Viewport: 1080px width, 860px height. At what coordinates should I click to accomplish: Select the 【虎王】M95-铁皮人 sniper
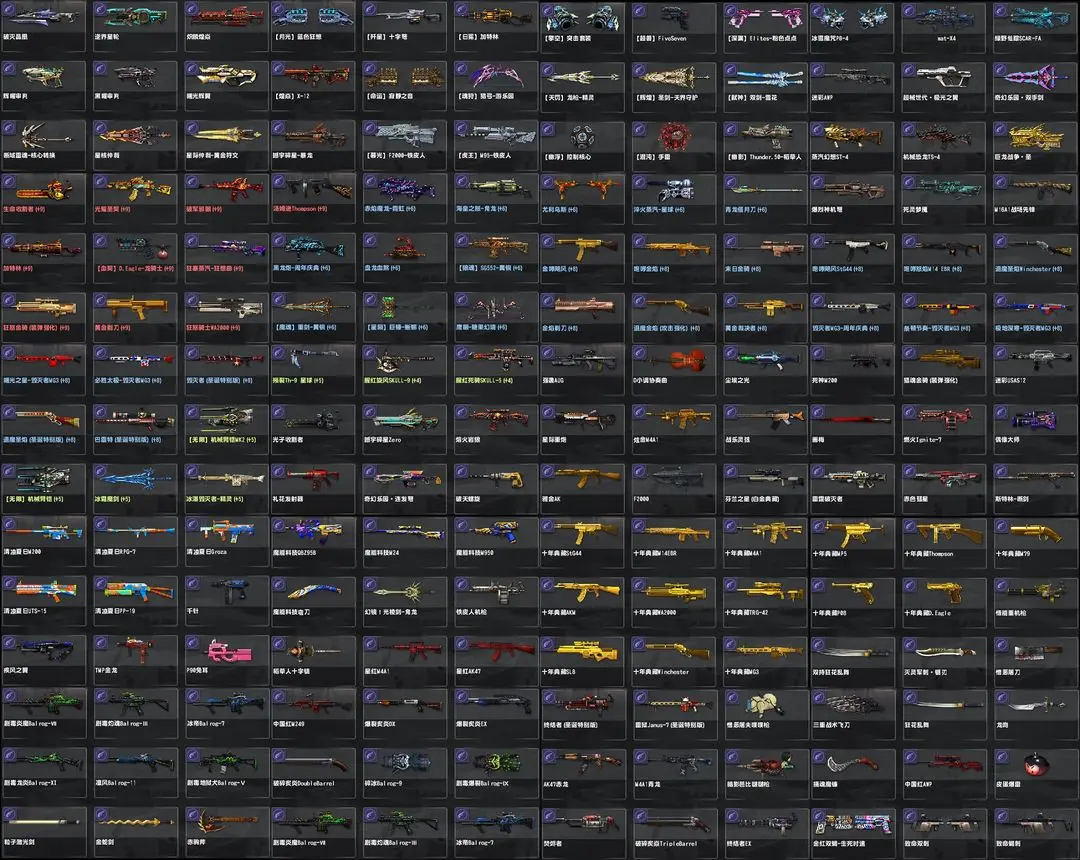point(496,145)
